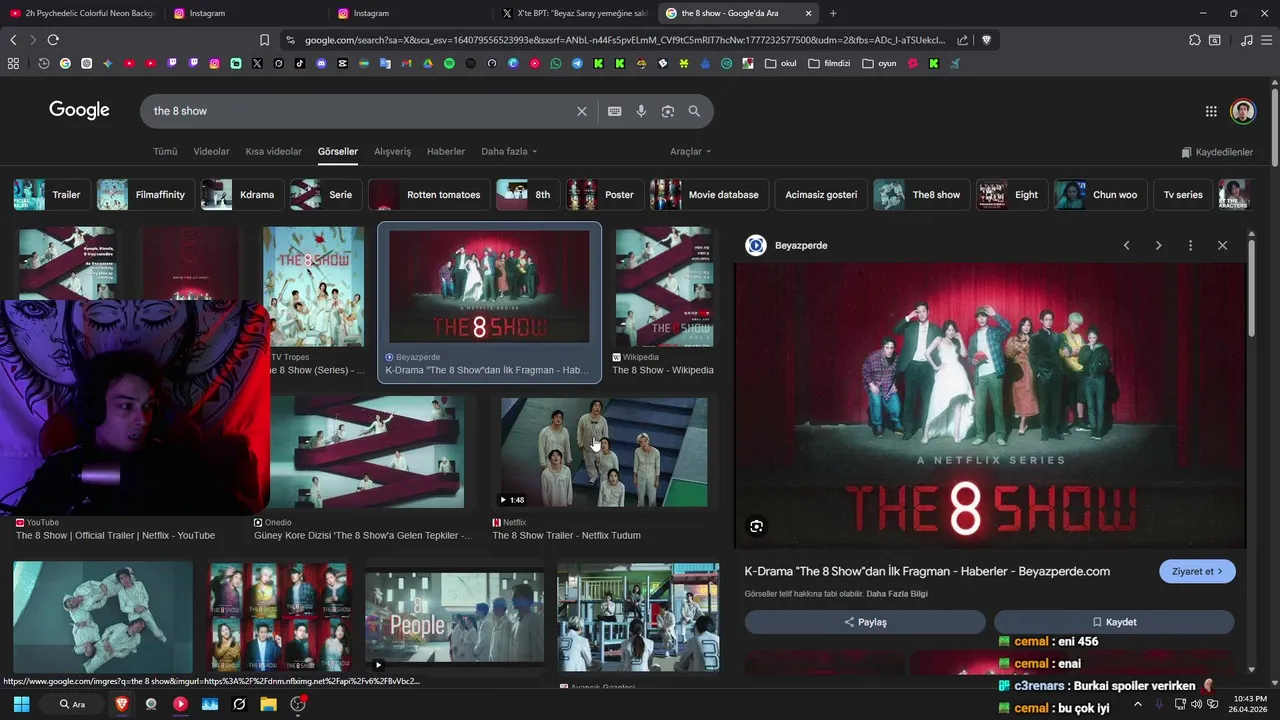Open the filmdizi bookmarks folder
1280x720 pixels.
[x=828, y=63]
